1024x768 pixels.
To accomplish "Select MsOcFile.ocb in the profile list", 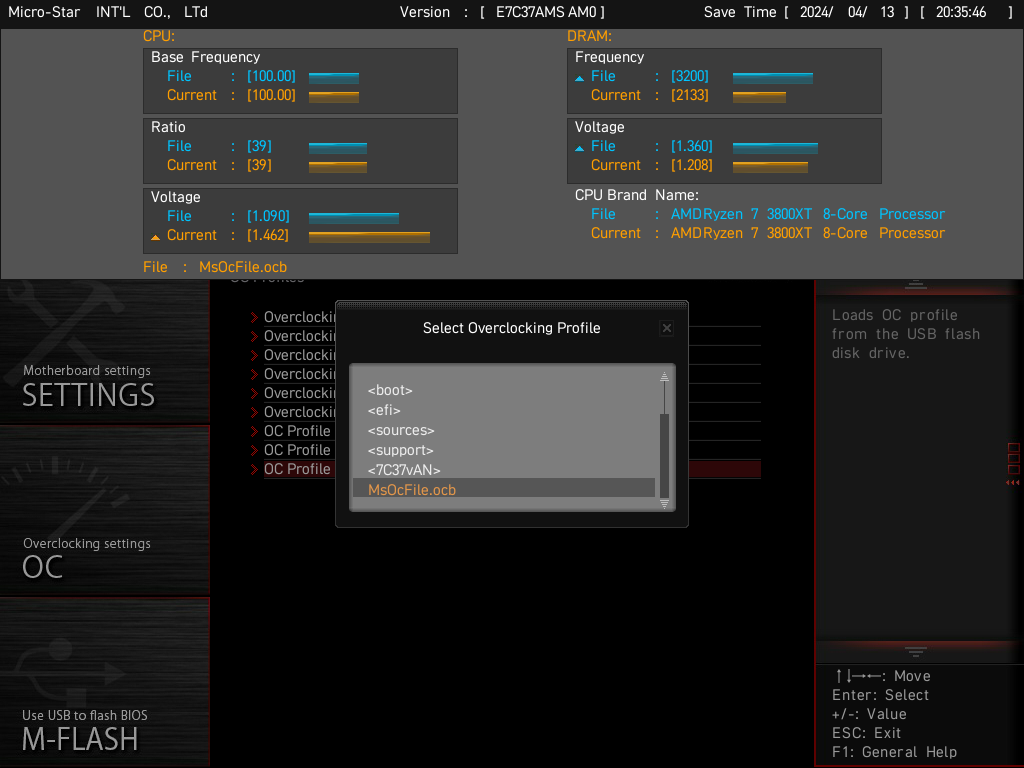I will 504,489.
